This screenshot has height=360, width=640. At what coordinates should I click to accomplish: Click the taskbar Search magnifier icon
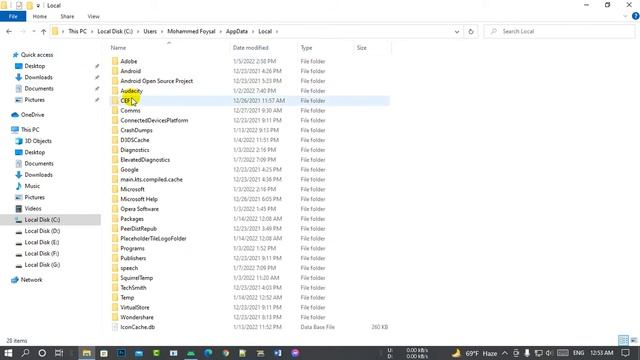[25, 353]
